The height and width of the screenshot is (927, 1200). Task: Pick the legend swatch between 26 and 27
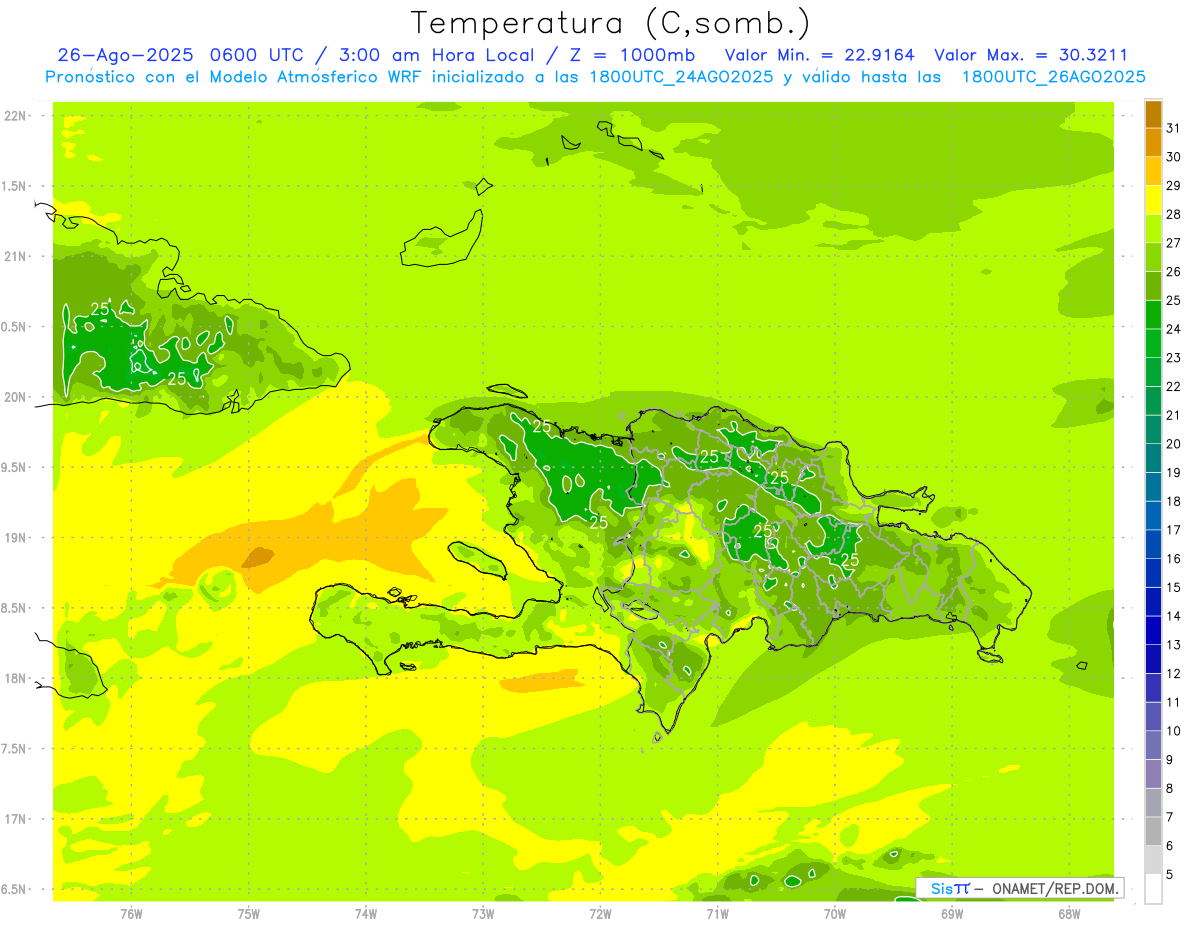[x=1153, y=258]
